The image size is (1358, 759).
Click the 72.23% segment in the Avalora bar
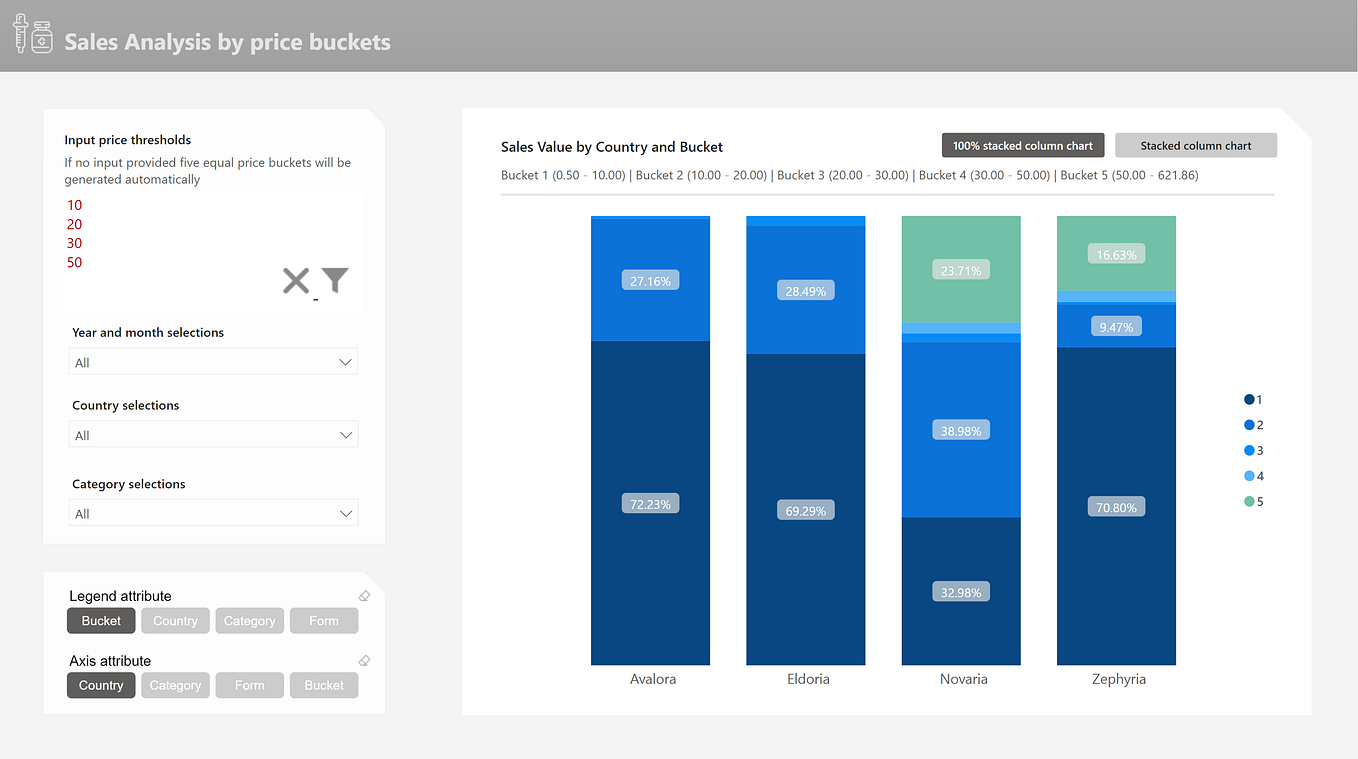coord(650,503)
